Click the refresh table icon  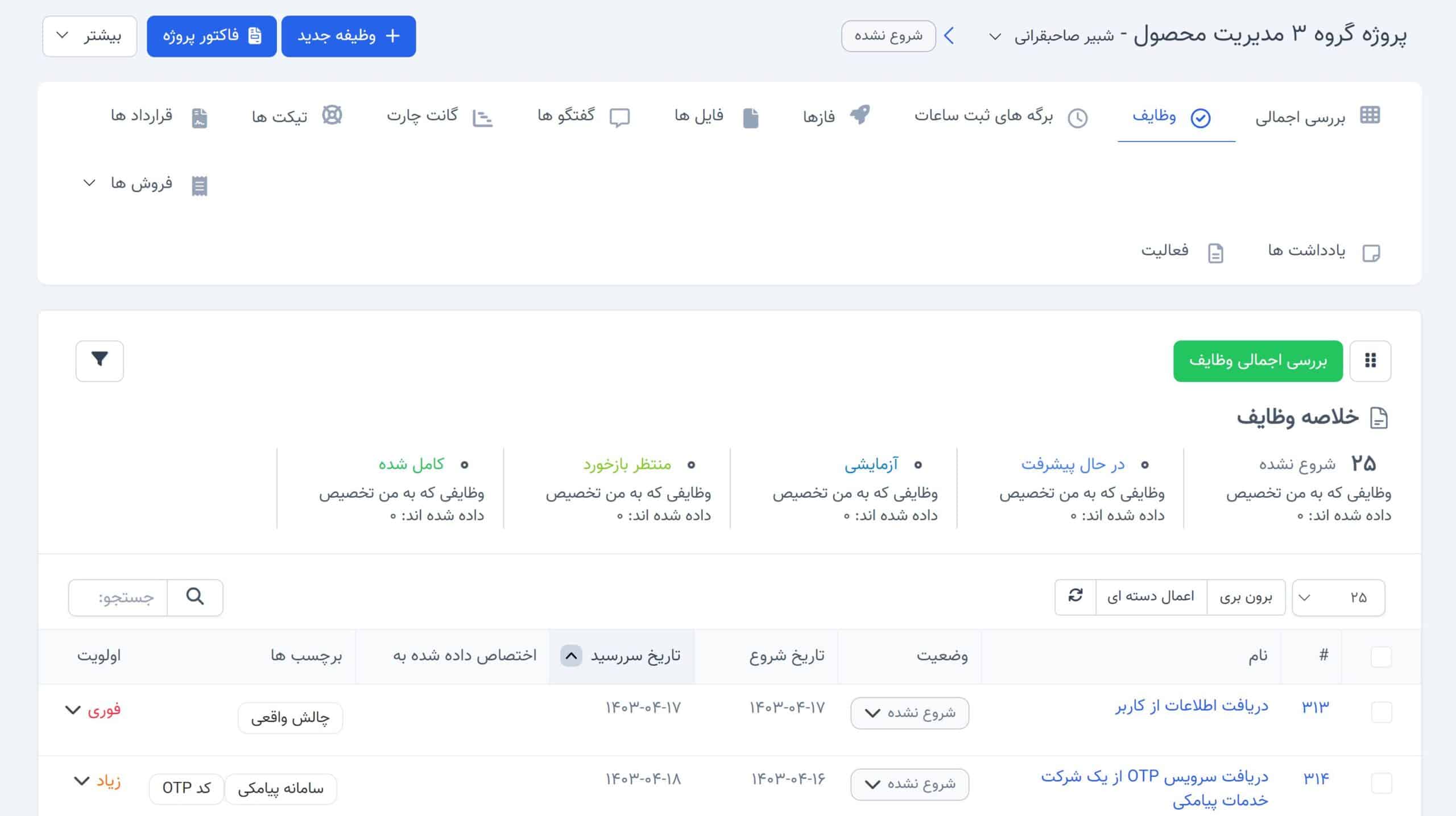[x=1075, y=597]
